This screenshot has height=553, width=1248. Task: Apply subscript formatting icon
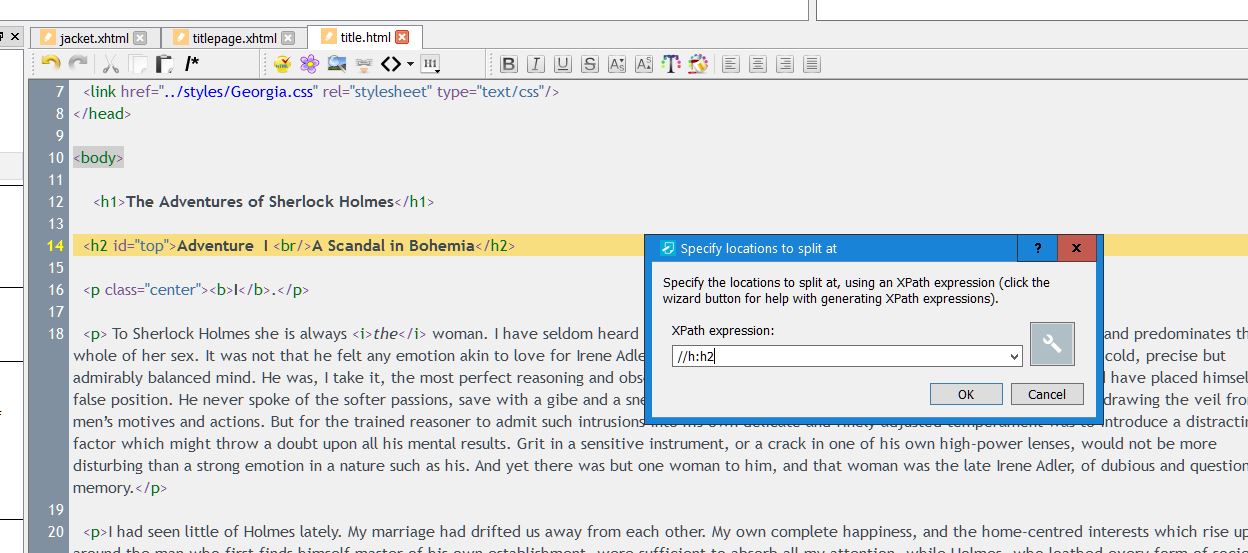click(x=617, y=64)
